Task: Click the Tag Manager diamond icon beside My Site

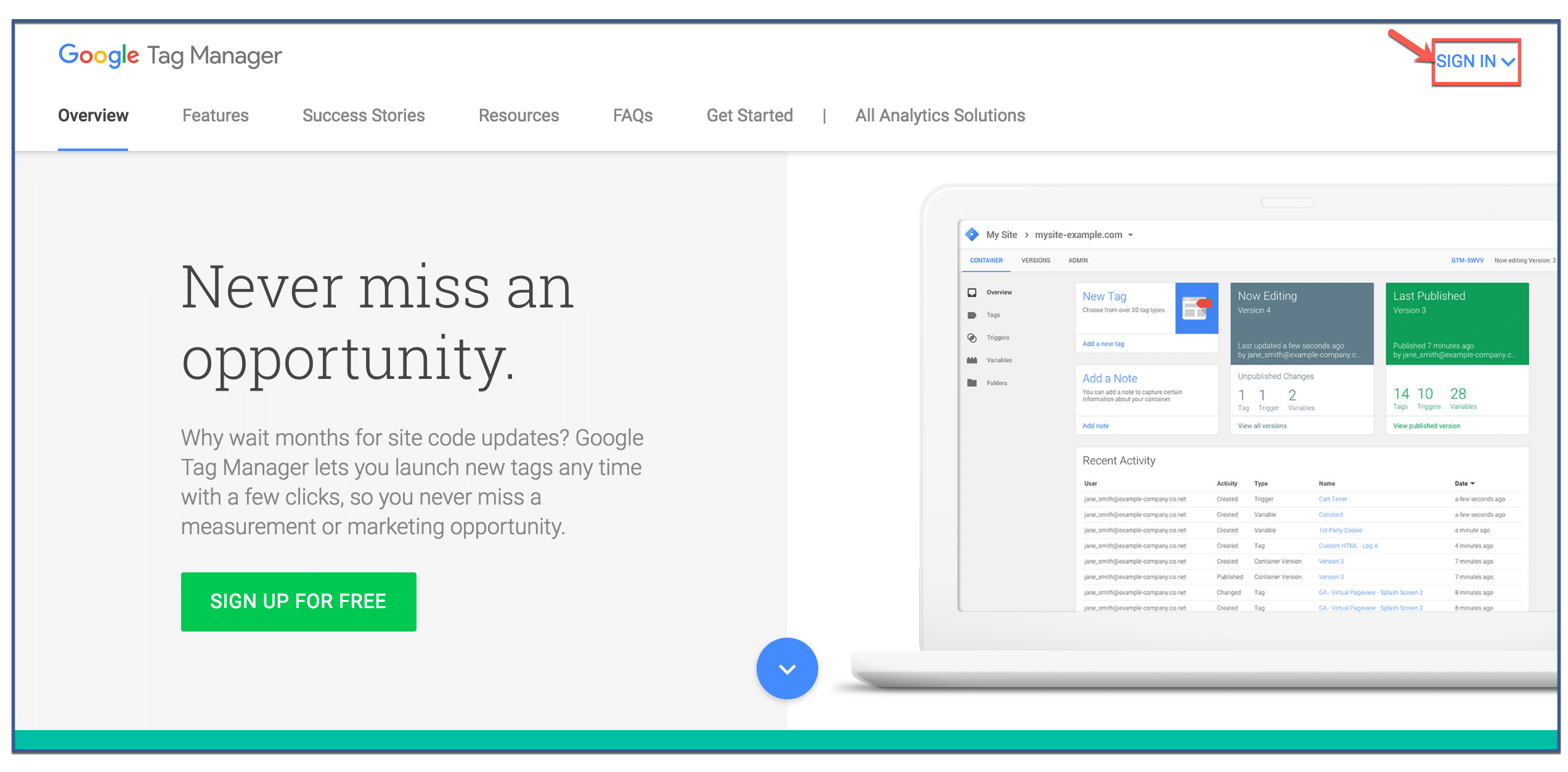Action: tap(972, 235)
